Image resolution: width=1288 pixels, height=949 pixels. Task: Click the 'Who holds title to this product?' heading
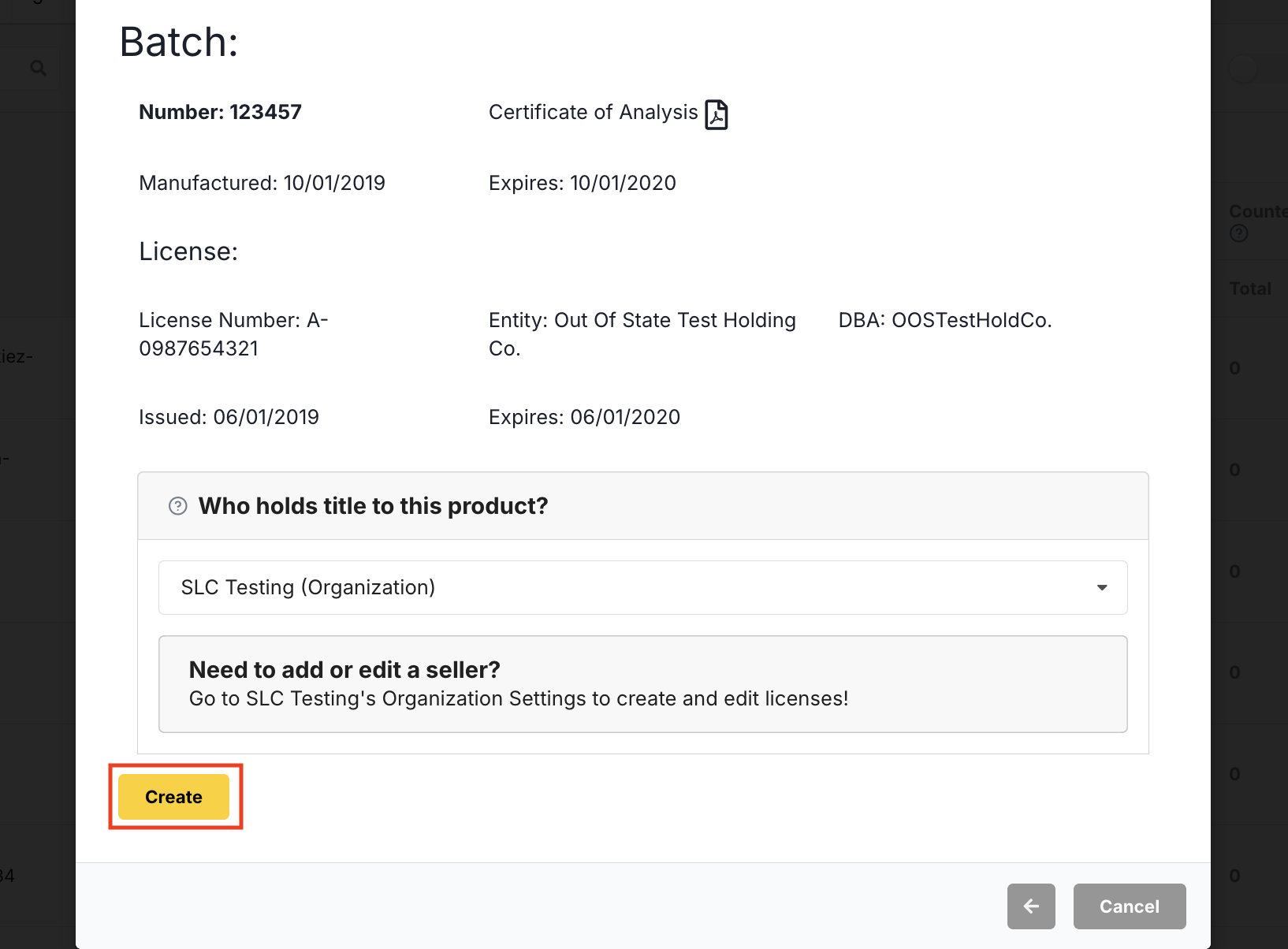click(373, 506)
